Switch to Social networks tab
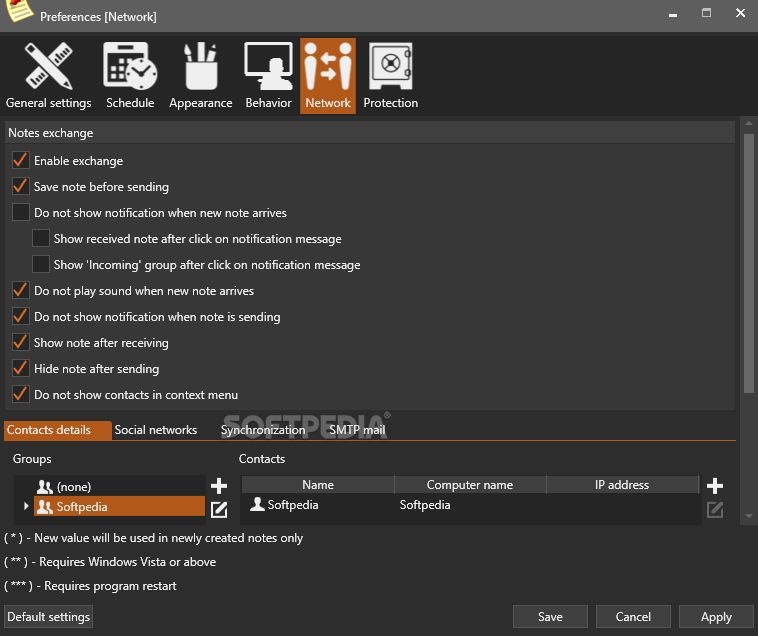This screenshot has height=636, width=758. click(x=156, y=430)
